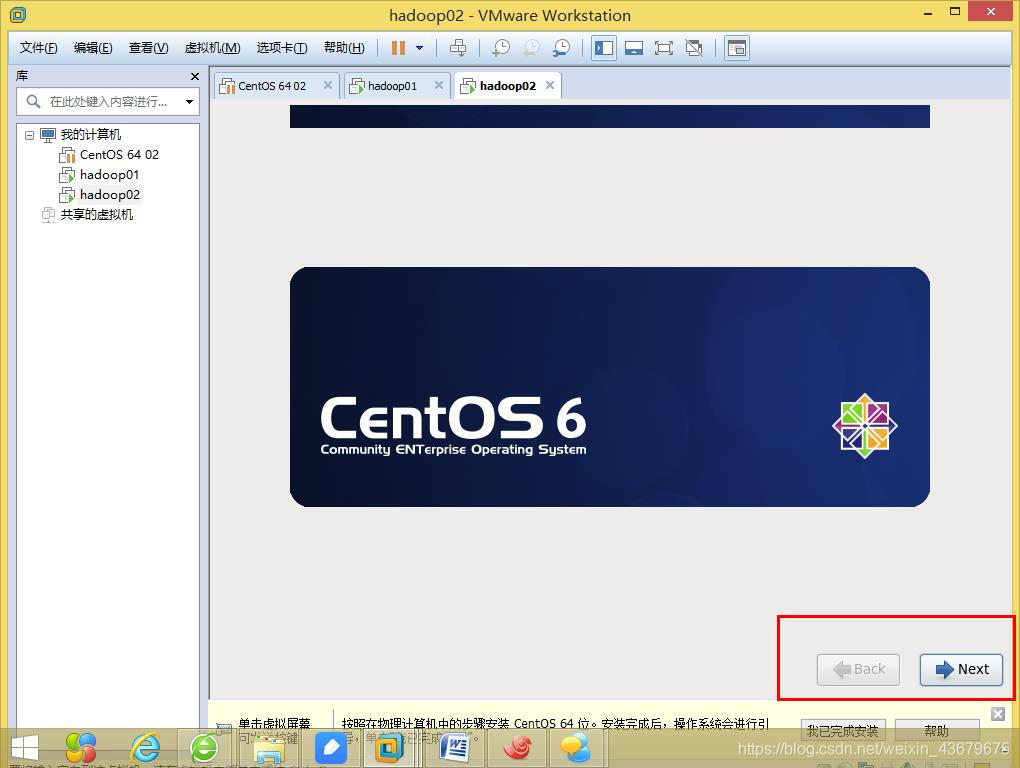Collapse the 我的计算机 tree node

pyautogui.click(x=29, y=135)
